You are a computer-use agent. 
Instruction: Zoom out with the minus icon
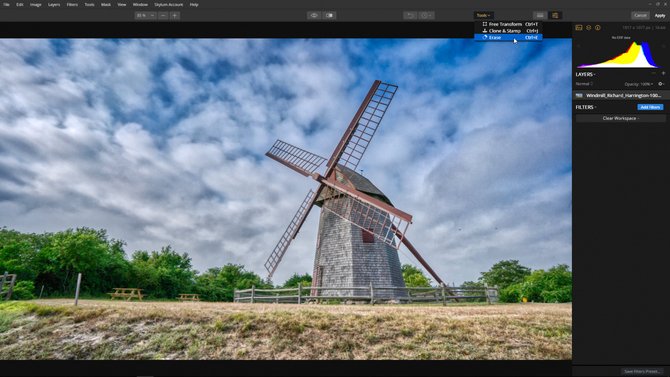(x=163, y=15)
